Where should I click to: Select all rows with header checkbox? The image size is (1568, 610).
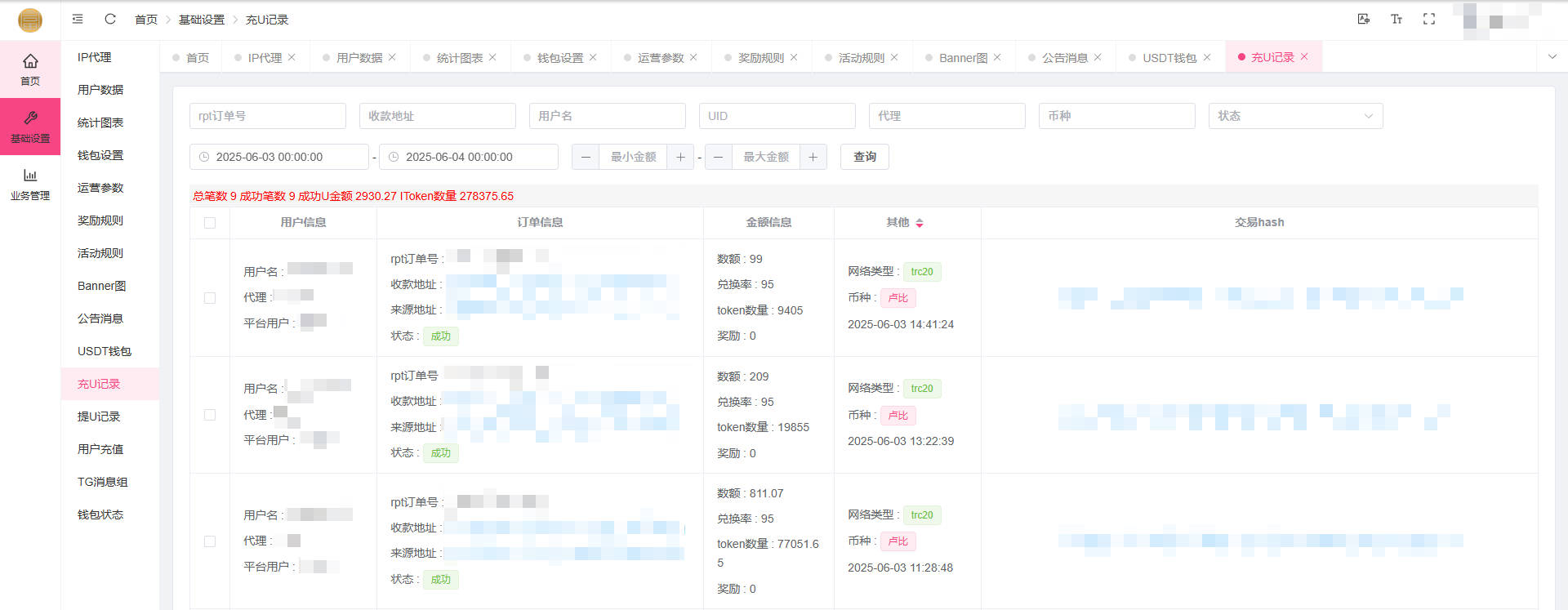click(210, 223)
